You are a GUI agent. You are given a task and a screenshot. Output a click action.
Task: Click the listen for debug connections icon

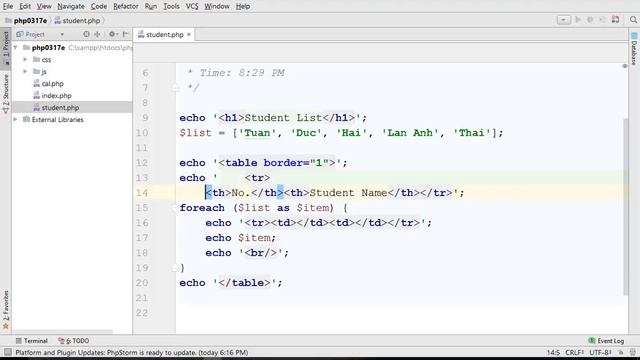(616, 20)
